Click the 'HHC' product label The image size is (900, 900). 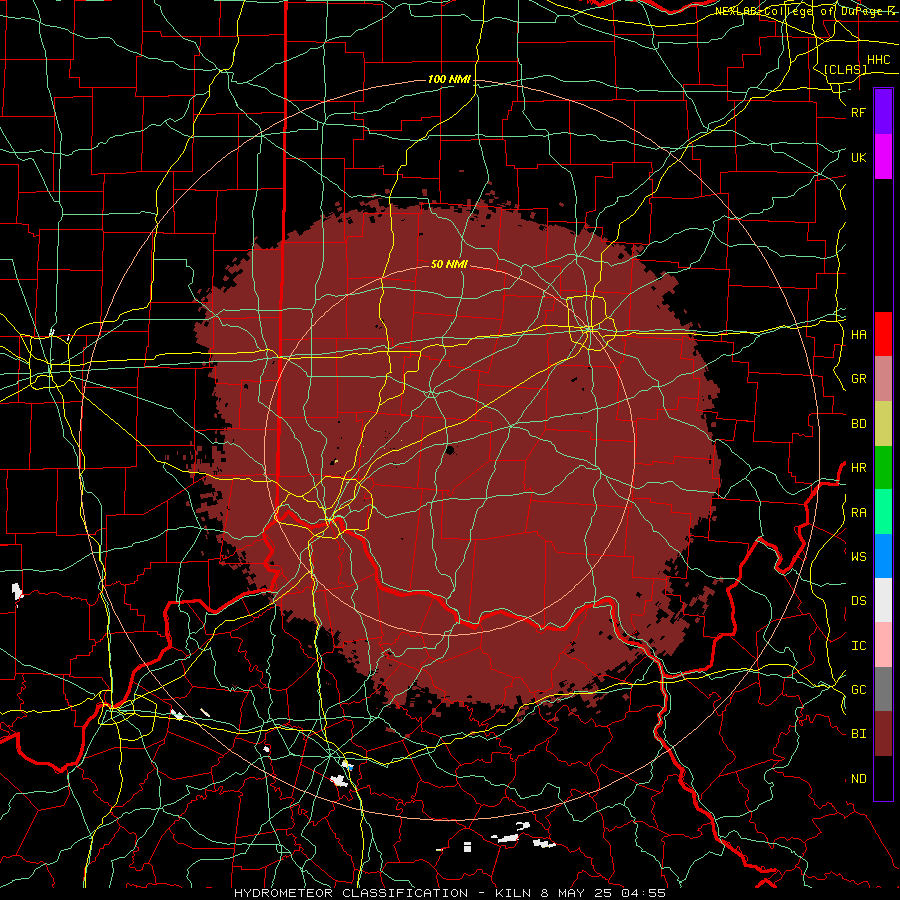pos(879,60)
